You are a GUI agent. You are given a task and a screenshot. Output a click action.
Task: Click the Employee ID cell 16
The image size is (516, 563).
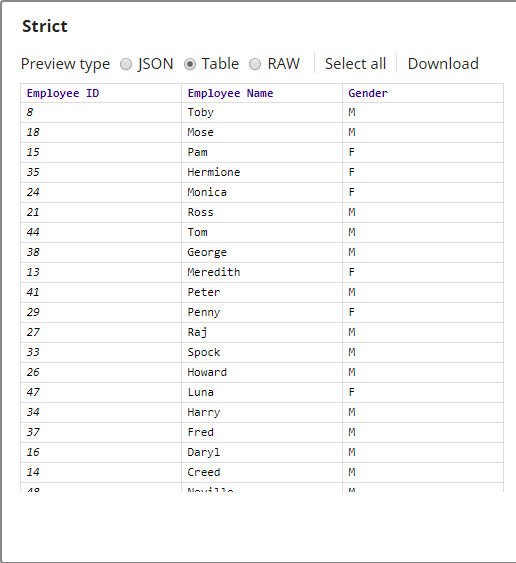pos(101,452)
